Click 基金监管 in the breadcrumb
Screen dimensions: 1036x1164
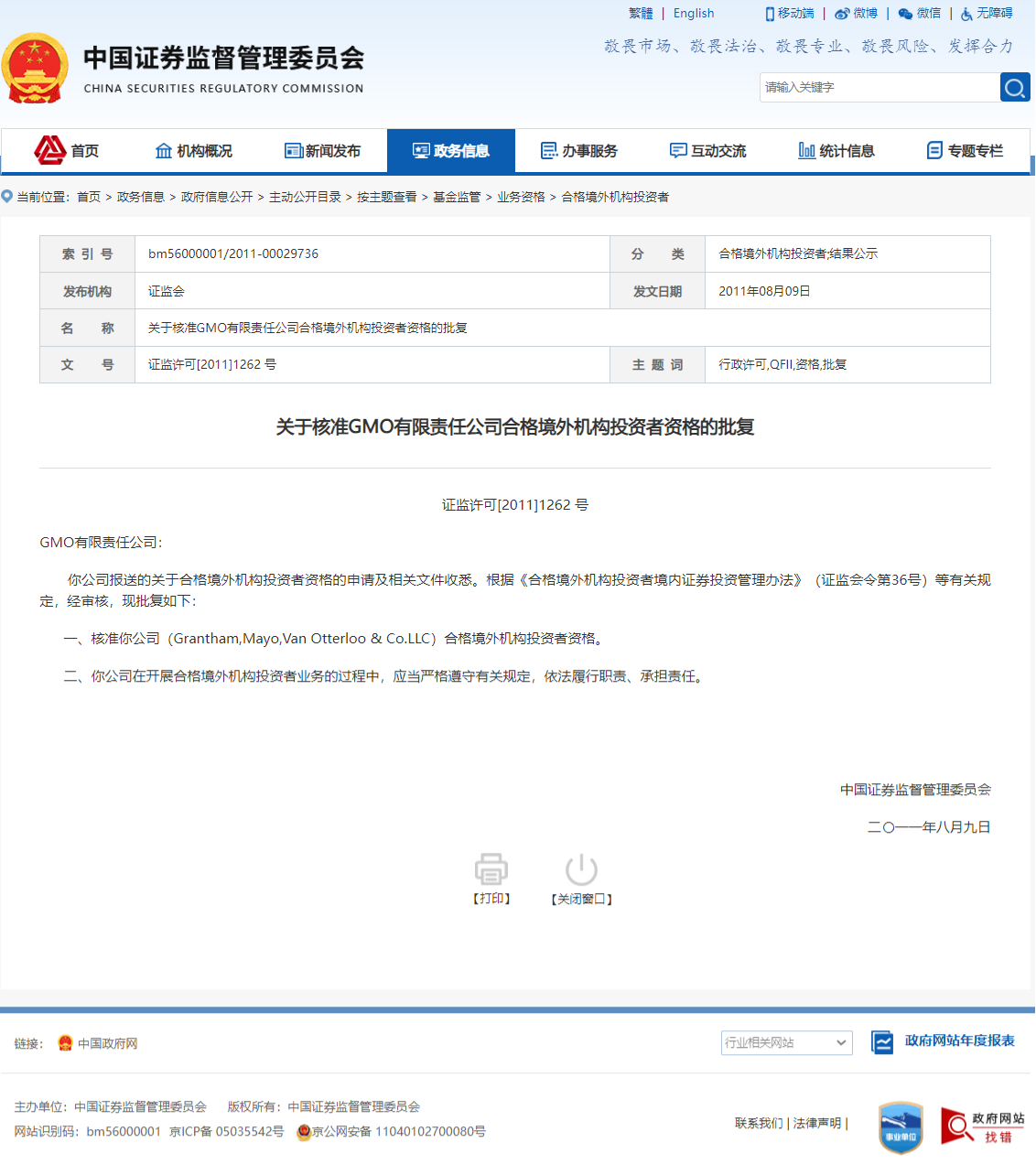click(457, 197)
